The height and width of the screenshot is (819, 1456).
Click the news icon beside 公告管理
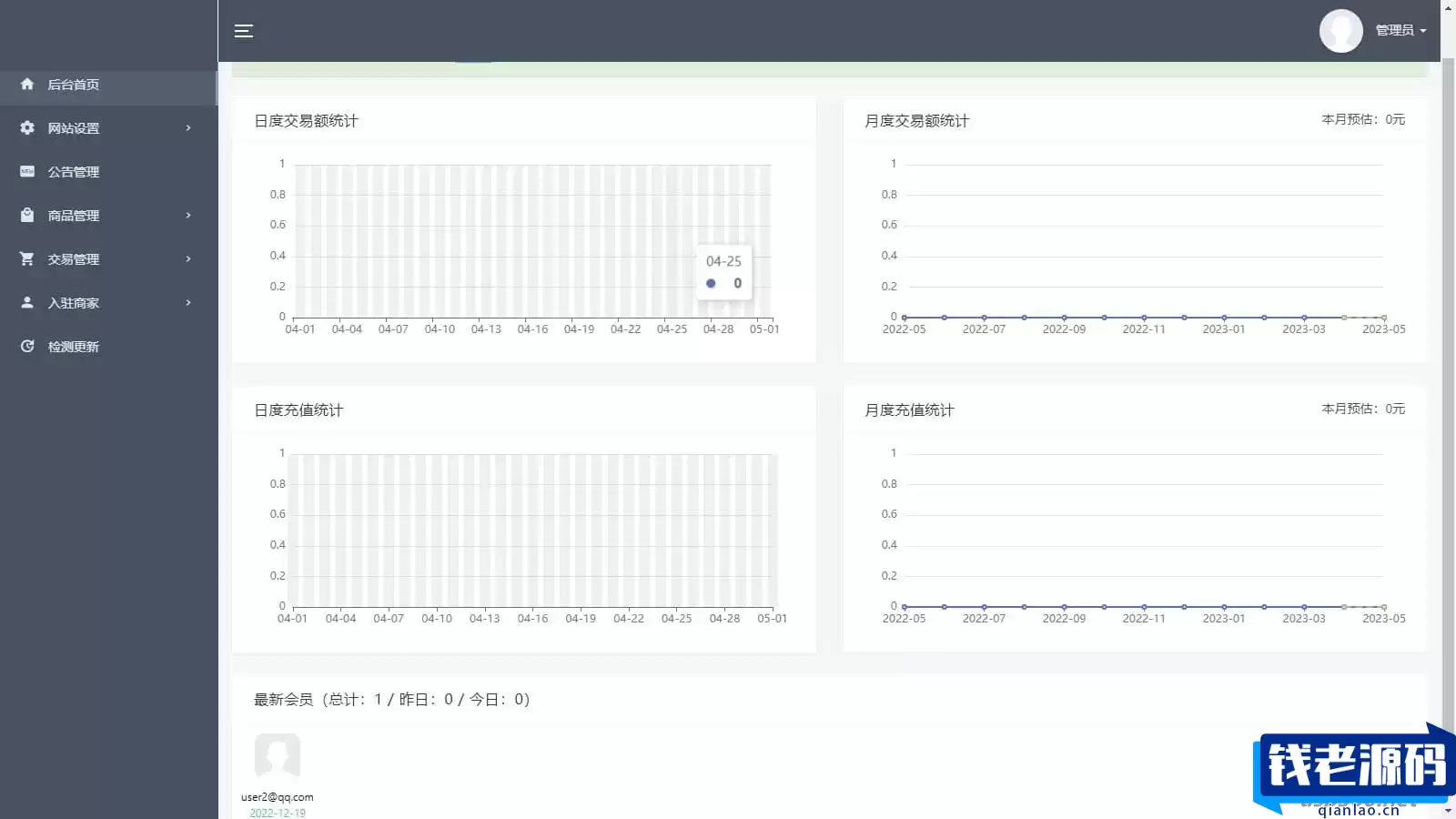pos(27,171)
